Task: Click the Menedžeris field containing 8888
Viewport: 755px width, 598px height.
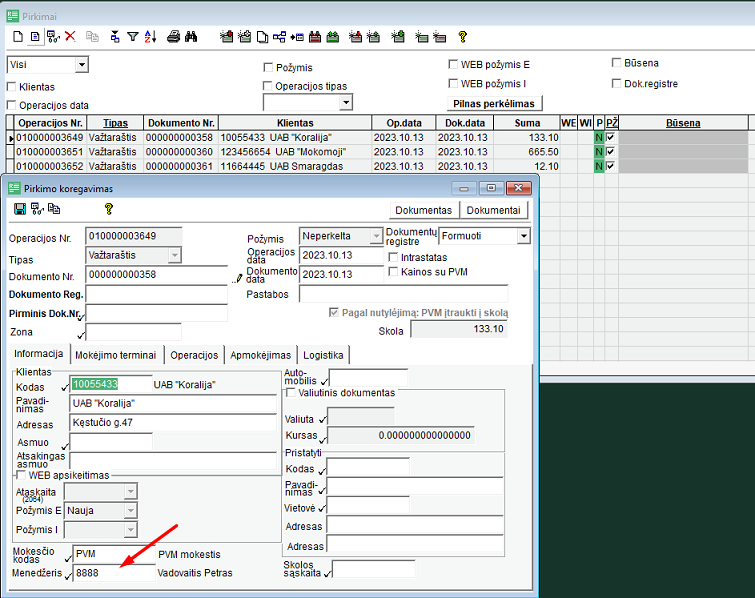Action: (x=113, y=574)
